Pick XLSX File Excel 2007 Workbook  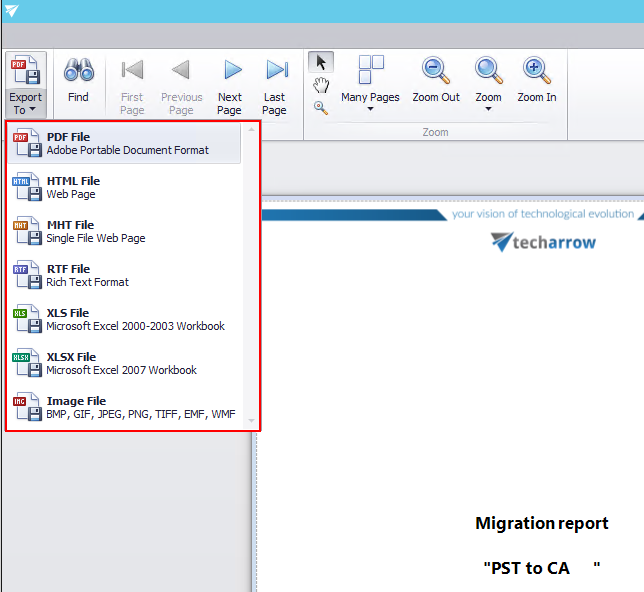[x=125, y=363]
